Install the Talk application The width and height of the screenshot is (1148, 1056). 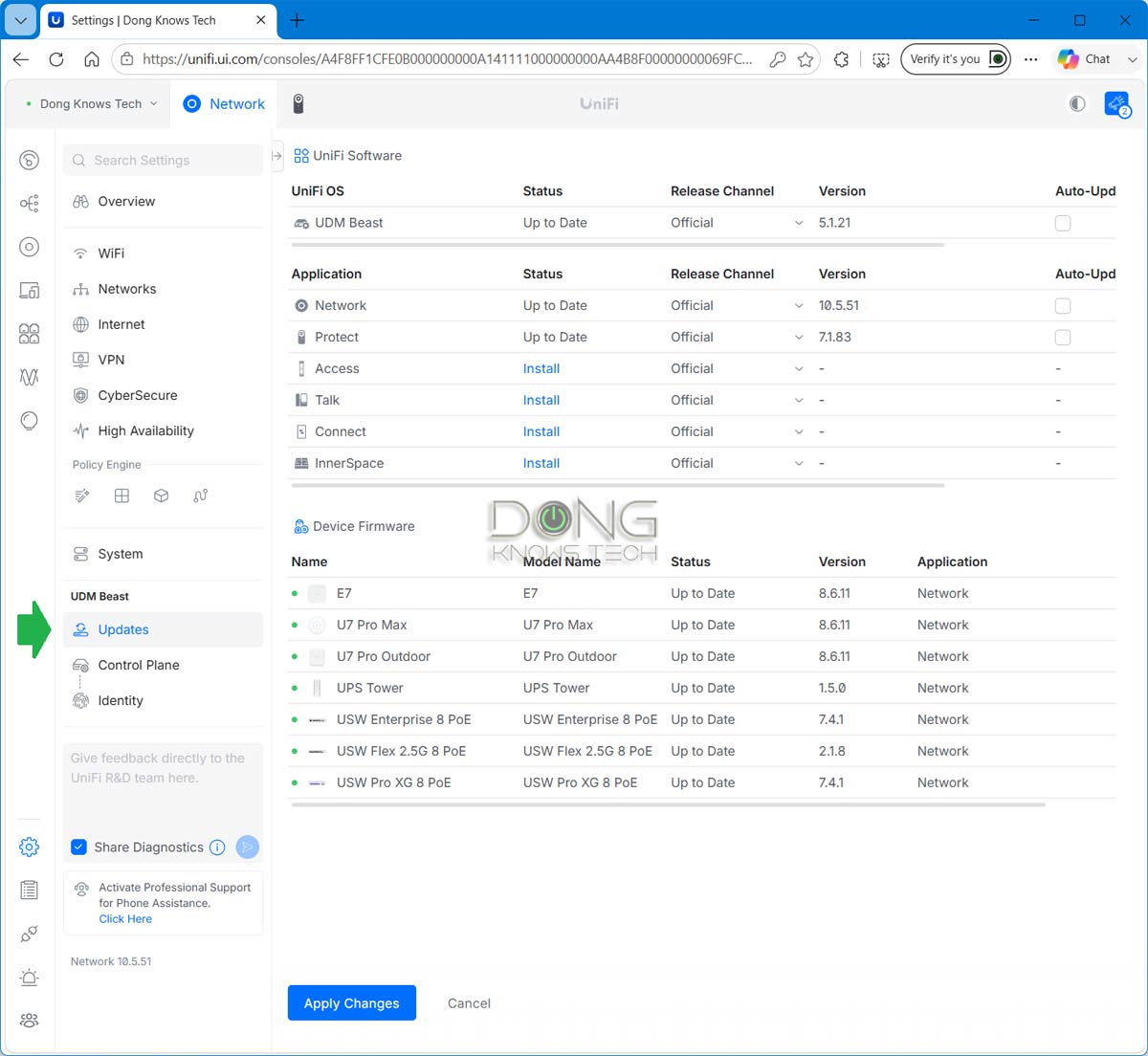[x=541, y=400]
